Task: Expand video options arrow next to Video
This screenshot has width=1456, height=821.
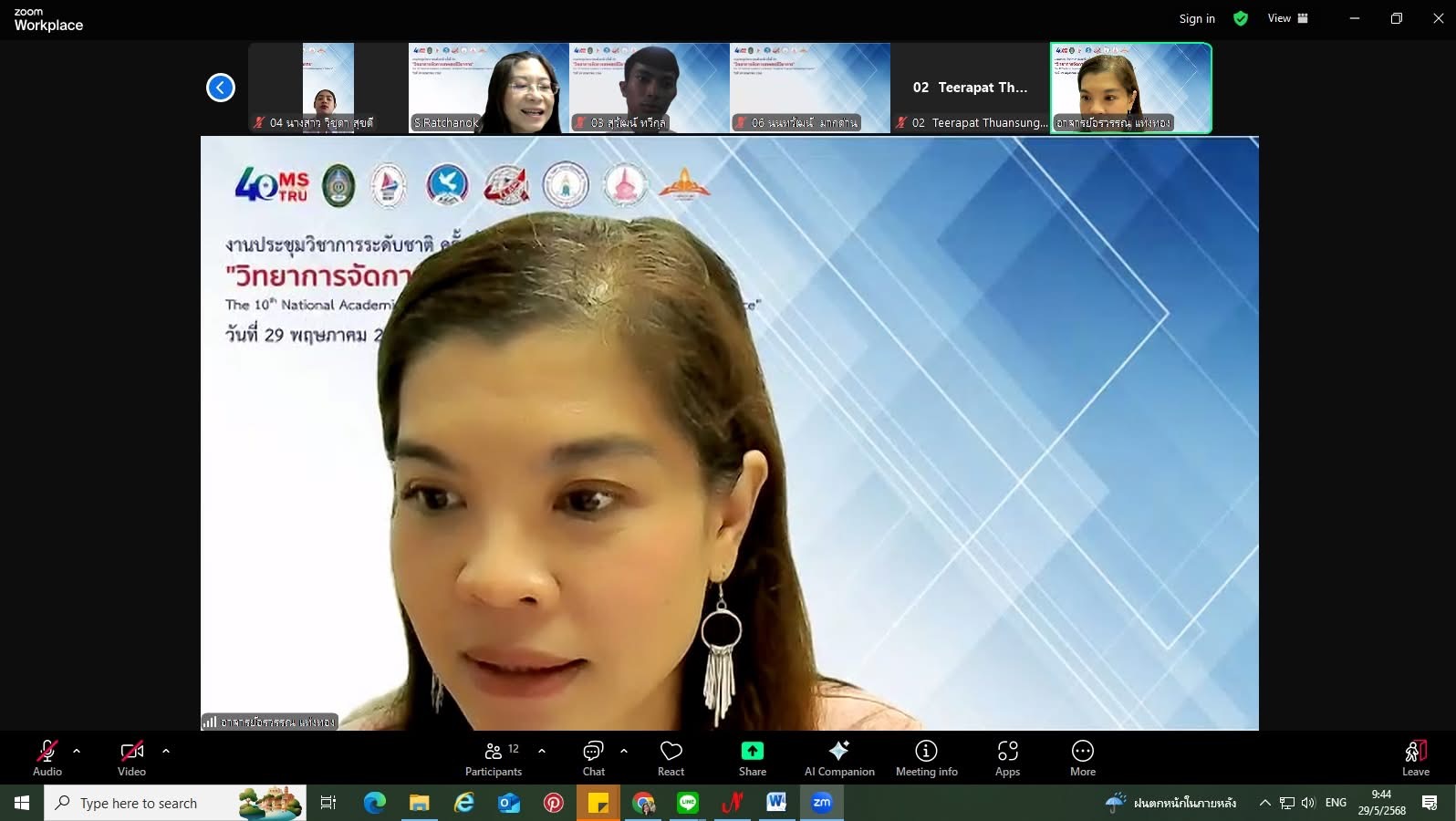Action: tap(166, 751)
